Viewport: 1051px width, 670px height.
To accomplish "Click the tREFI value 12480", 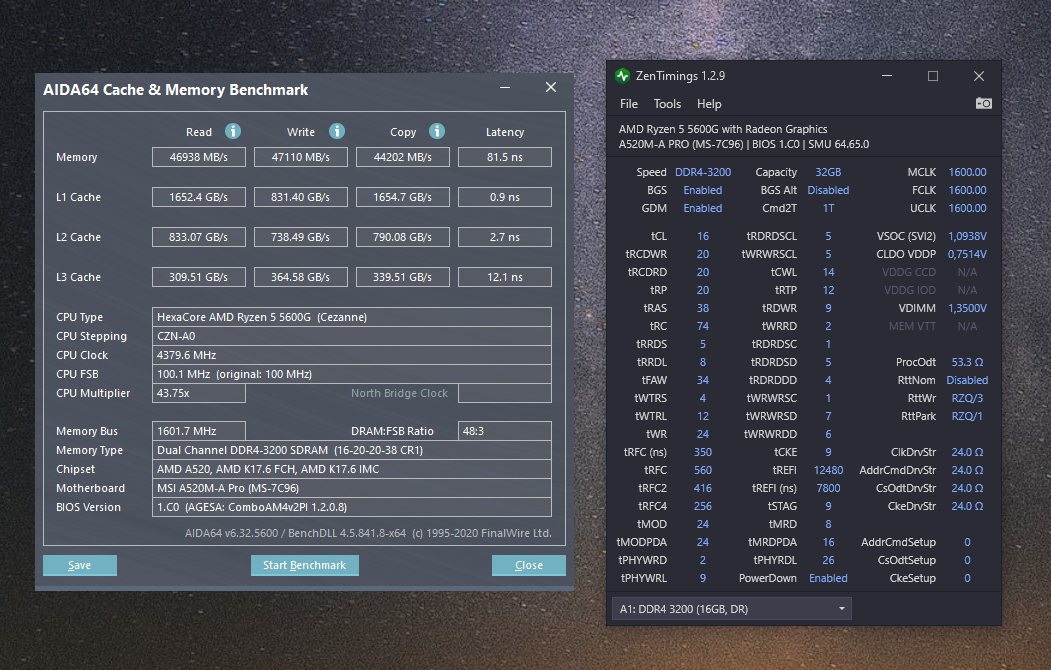I will tap(828, 470).
